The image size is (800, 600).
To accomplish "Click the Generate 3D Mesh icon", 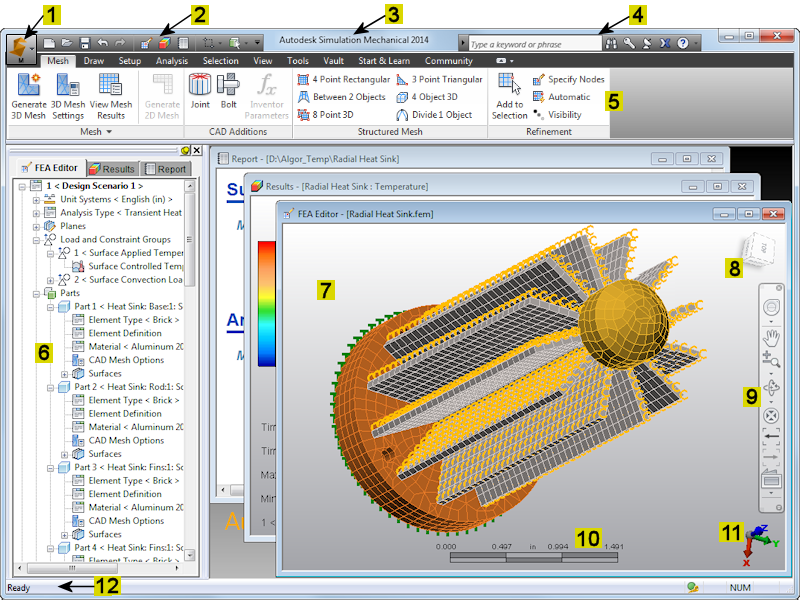I will (x=29, y=84).
